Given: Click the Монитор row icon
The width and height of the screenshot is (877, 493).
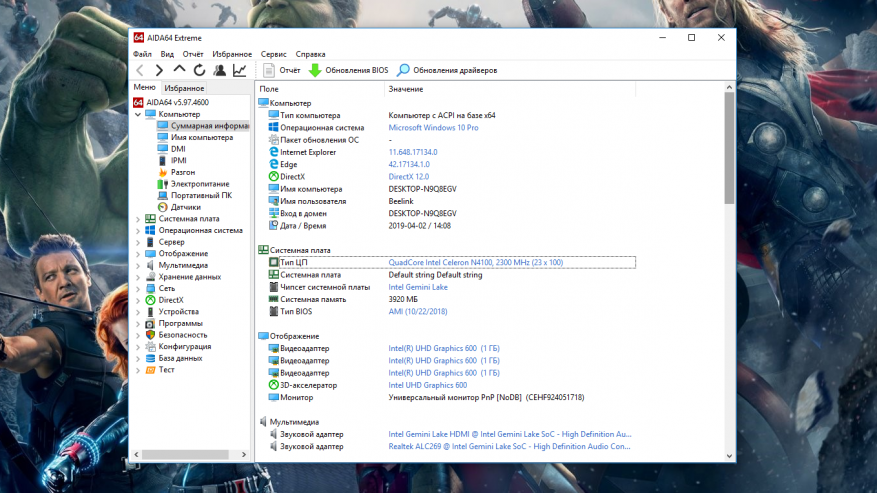Looking at the screenshot, I should tap(274, 397).
